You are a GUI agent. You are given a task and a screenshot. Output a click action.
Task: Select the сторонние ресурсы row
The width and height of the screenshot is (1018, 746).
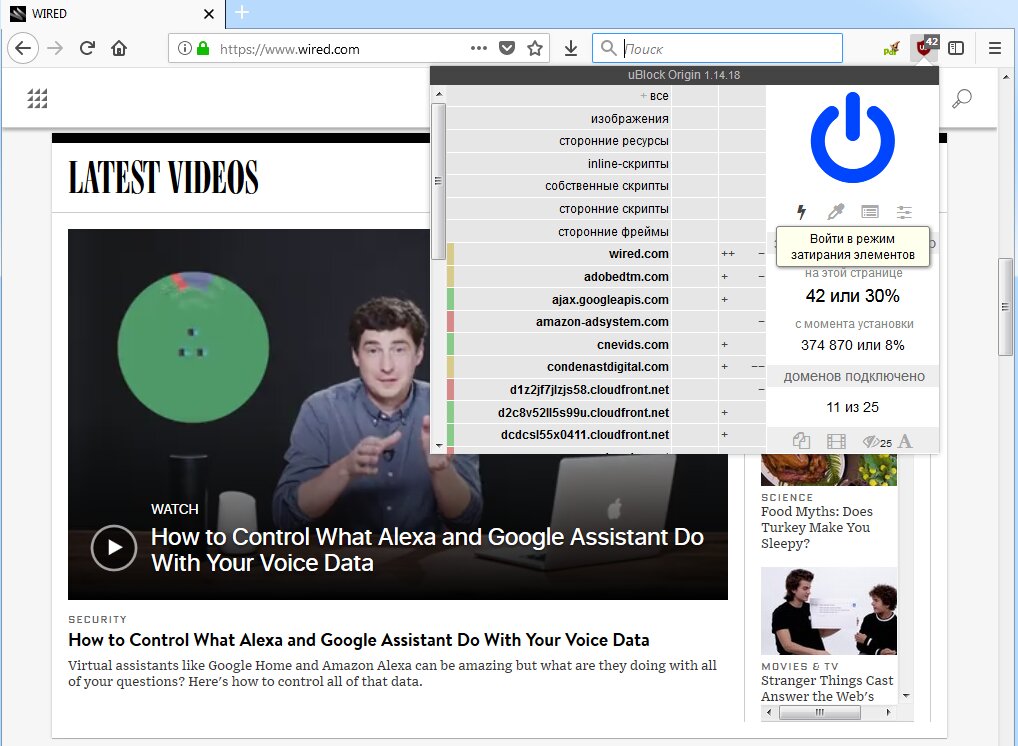558,141
